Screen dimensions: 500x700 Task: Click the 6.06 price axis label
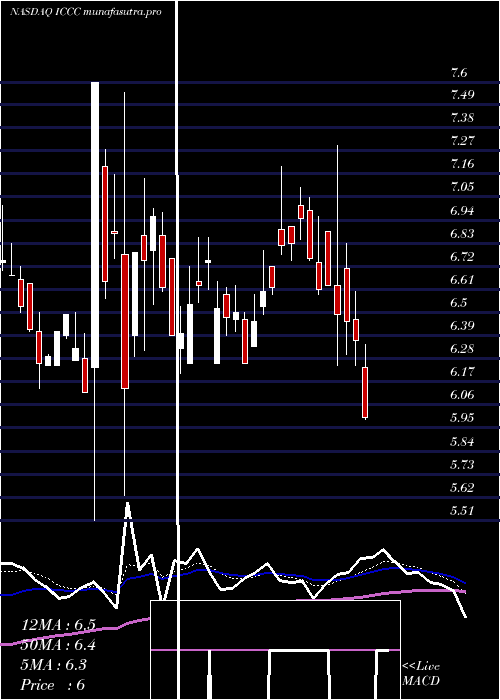tap(462, 395)
